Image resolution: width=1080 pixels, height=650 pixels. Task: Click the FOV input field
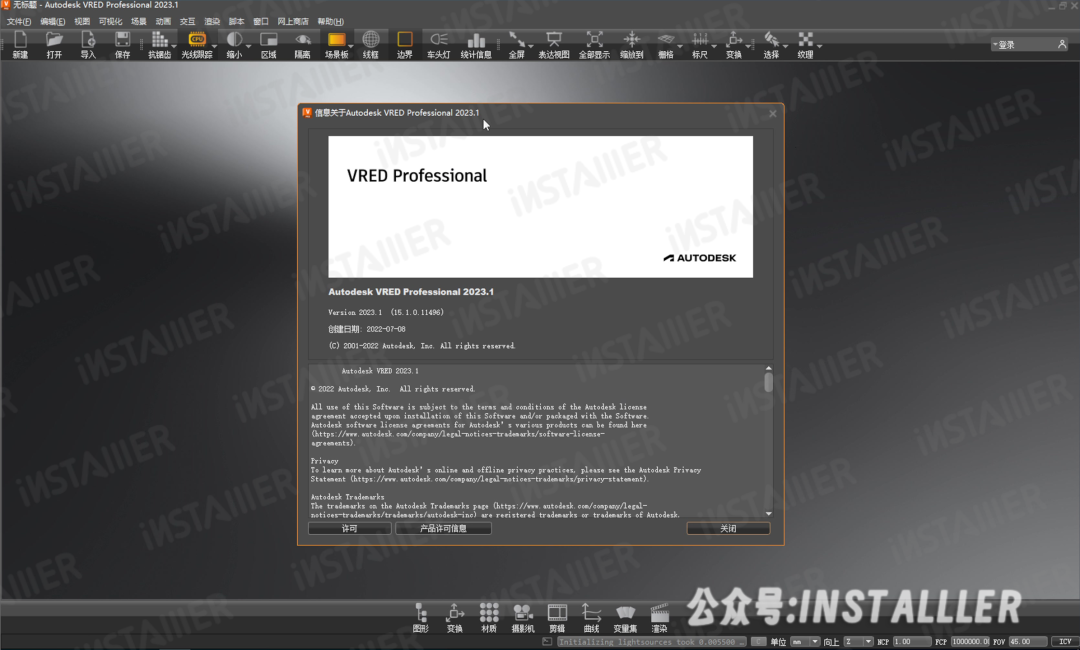click(x=1028, y=642)
